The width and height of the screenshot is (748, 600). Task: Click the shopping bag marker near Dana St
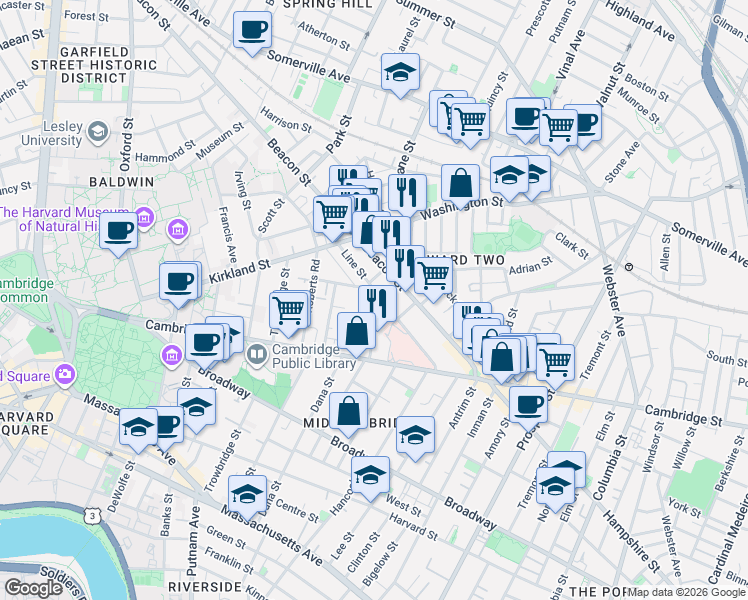click(348, 413)
